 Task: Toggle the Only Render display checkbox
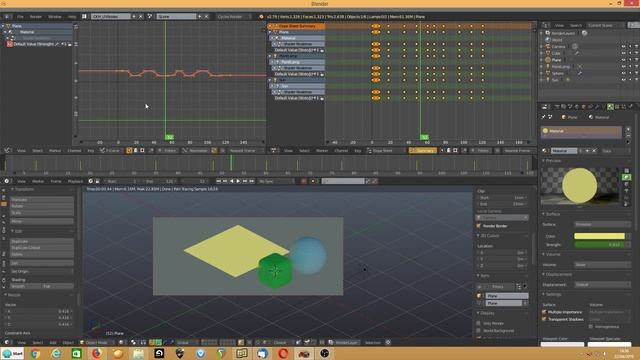point(479,323)
